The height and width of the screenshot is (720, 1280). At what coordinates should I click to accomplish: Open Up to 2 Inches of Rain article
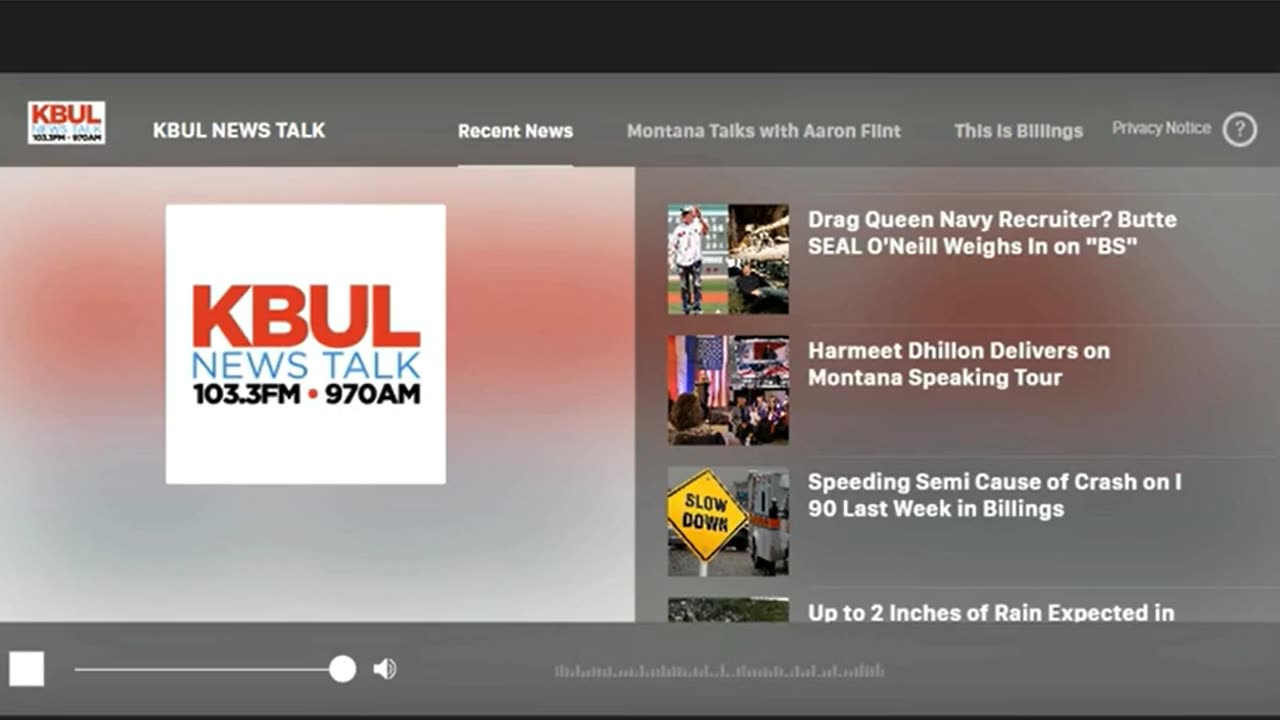pyautogui.click(x=991, y=612)
